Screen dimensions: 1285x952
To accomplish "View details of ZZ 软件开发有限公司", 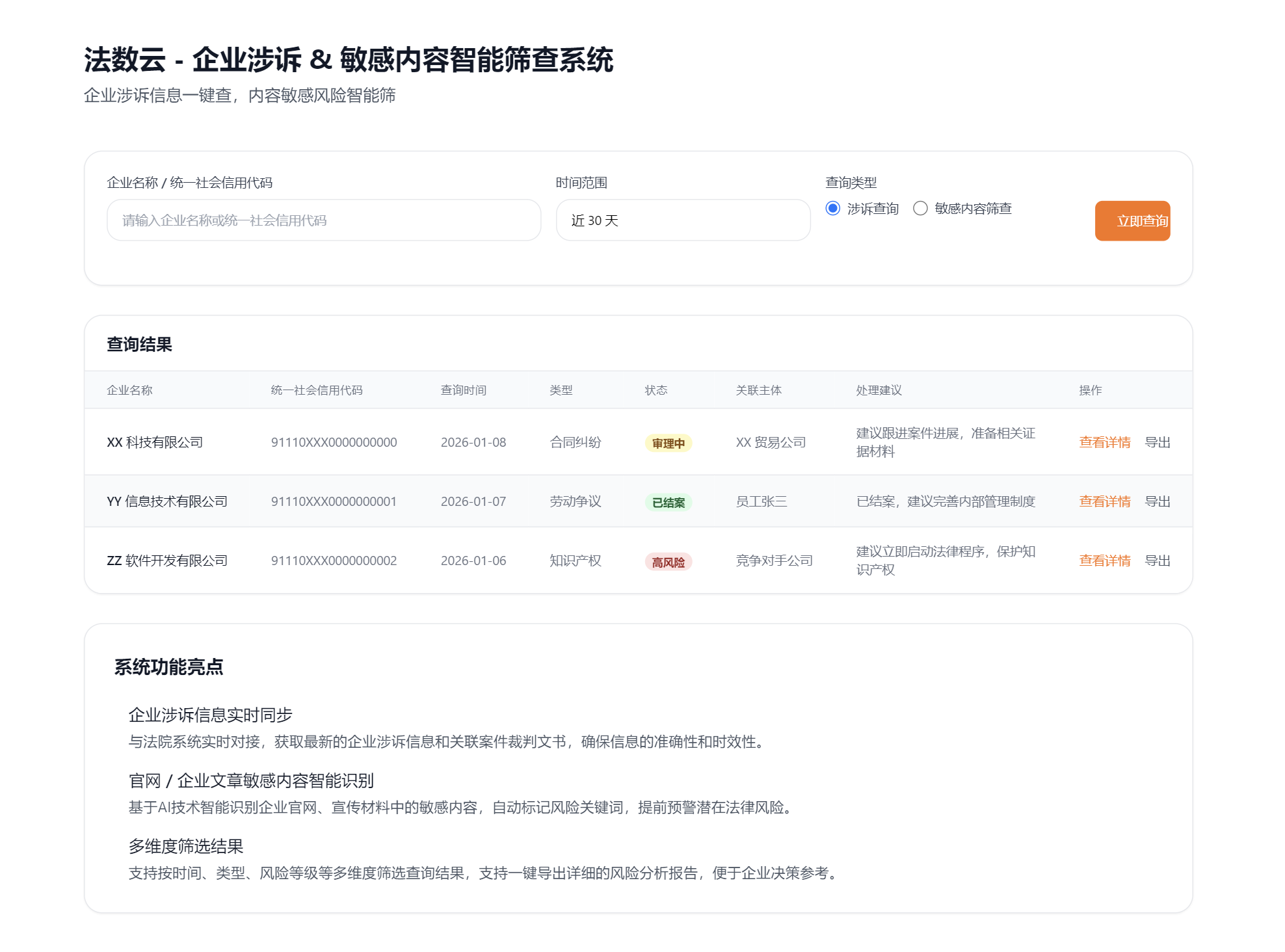I will pyautogui.click(x=1104, y=561).
